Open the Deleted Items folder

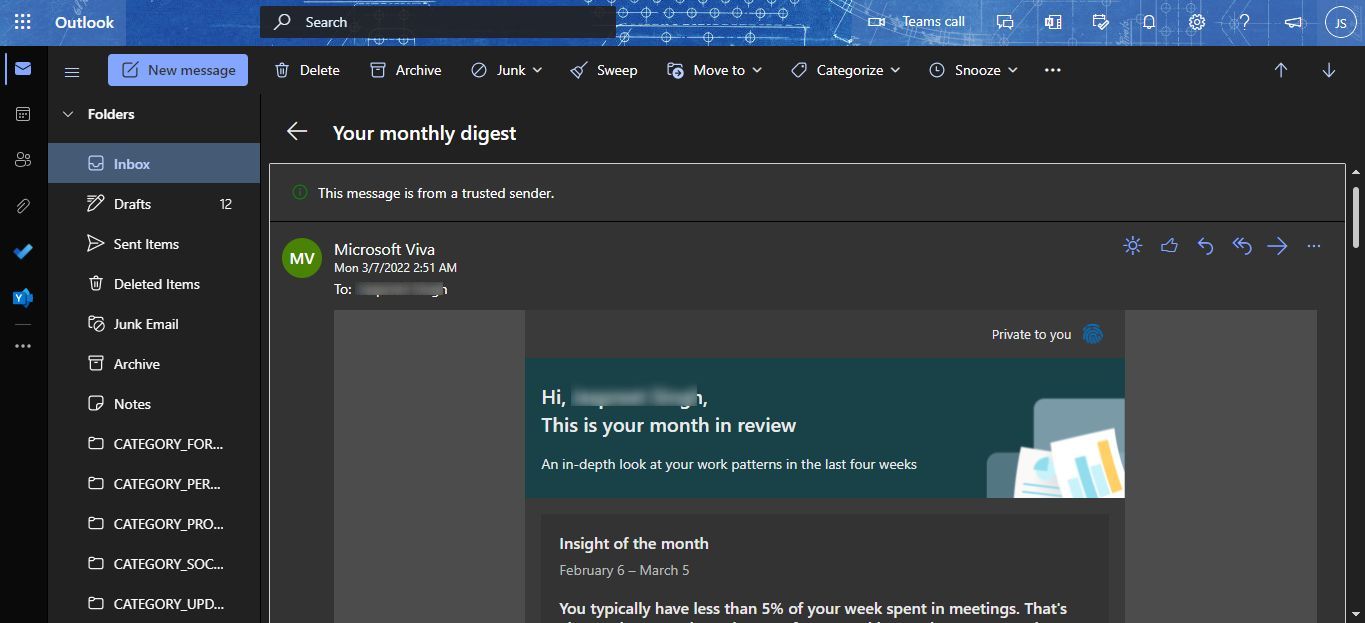click(x=155, y=284)
